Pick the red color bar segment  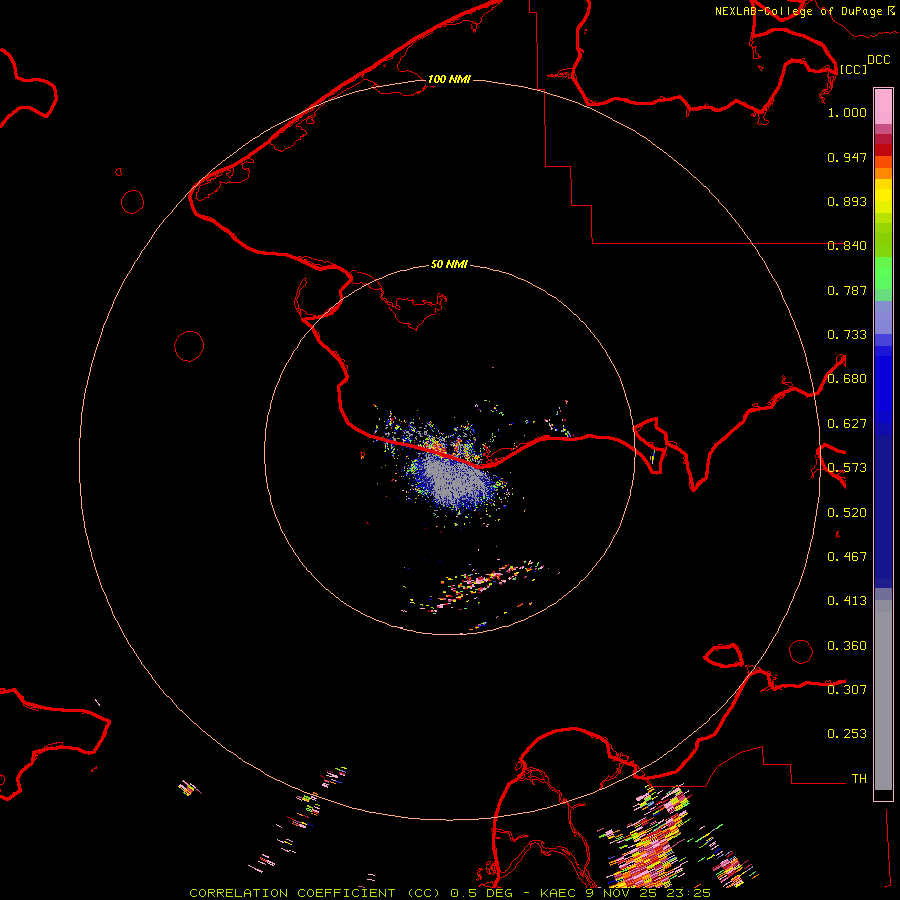click(883, 150)
